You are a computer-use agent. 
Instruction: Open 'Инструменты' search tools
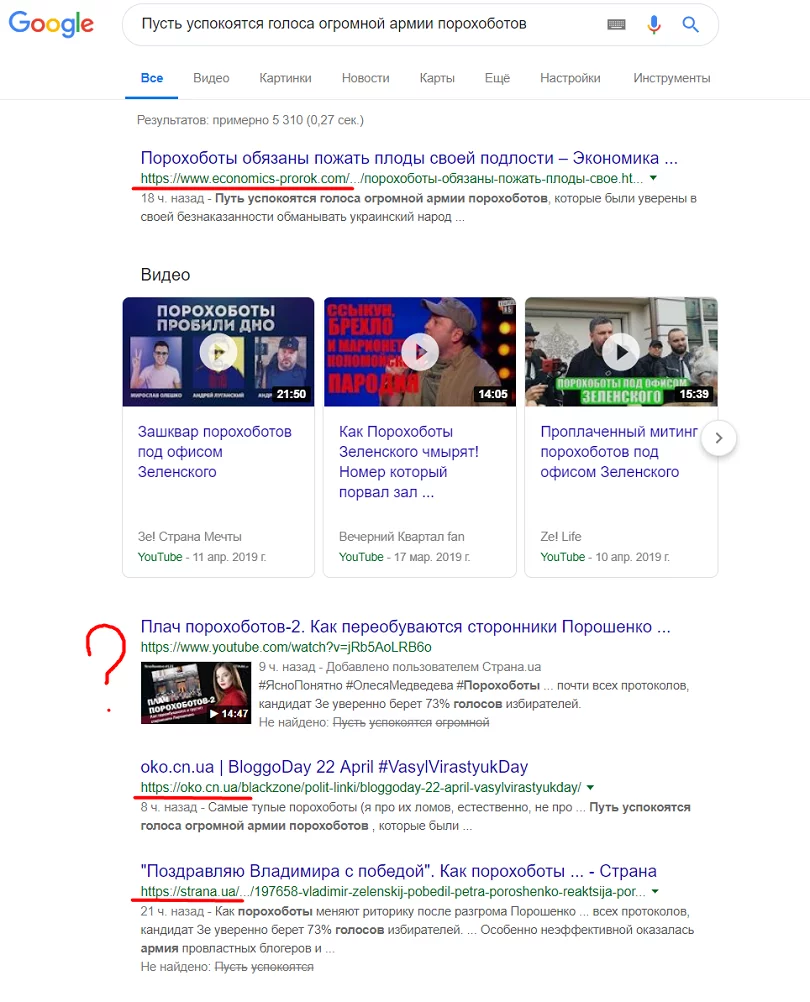click(671, 78)
